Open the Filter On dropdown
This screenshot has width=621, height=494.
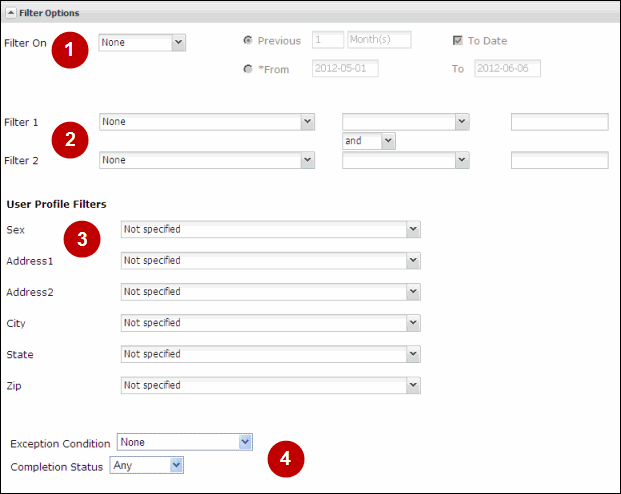[x=142, y=42]
